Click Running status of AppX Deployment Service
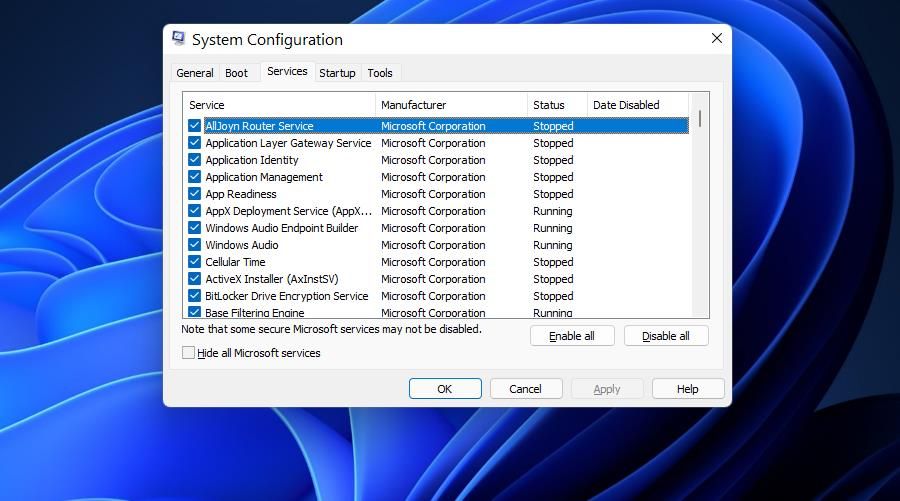The width and height of the screenshot is (900, 501). coord(552,211)
